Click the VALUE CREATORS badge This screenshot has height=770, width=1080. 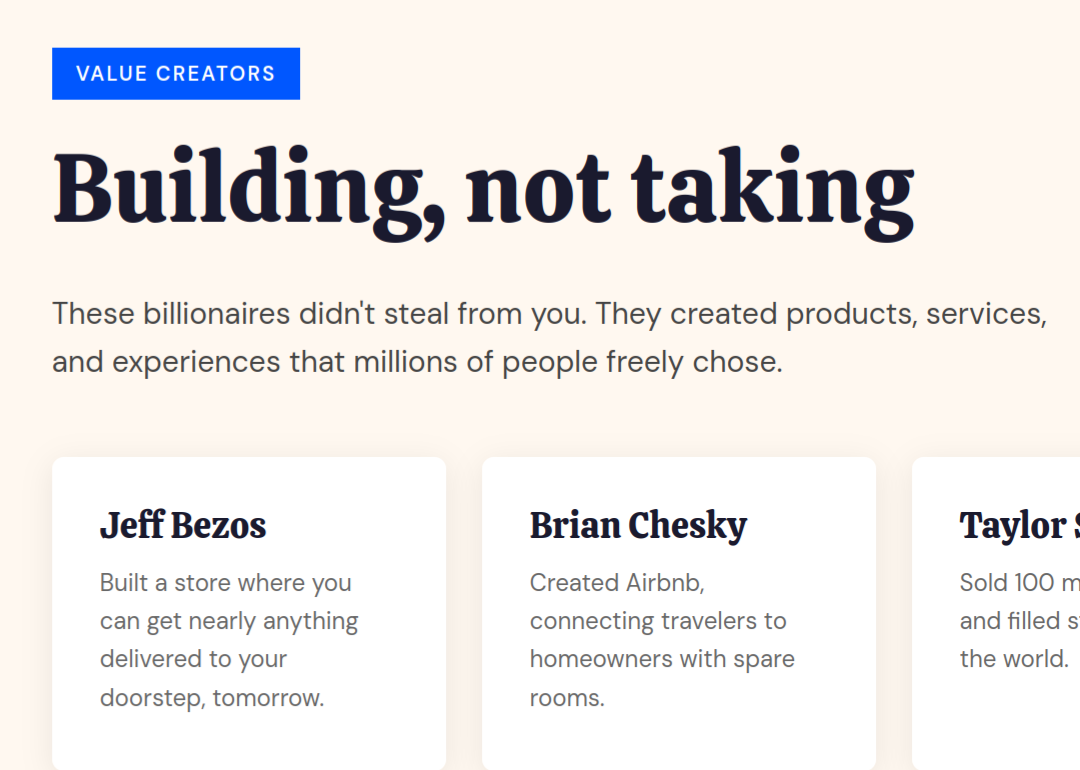tap(175, 74)
